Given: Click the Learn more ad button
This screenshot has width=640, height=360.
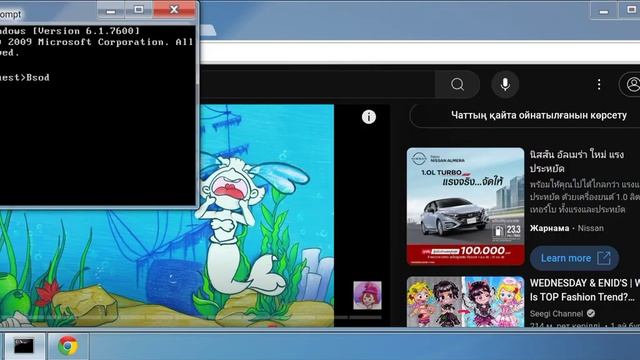Looking at the screenshot, I should [x=575, y=258].
